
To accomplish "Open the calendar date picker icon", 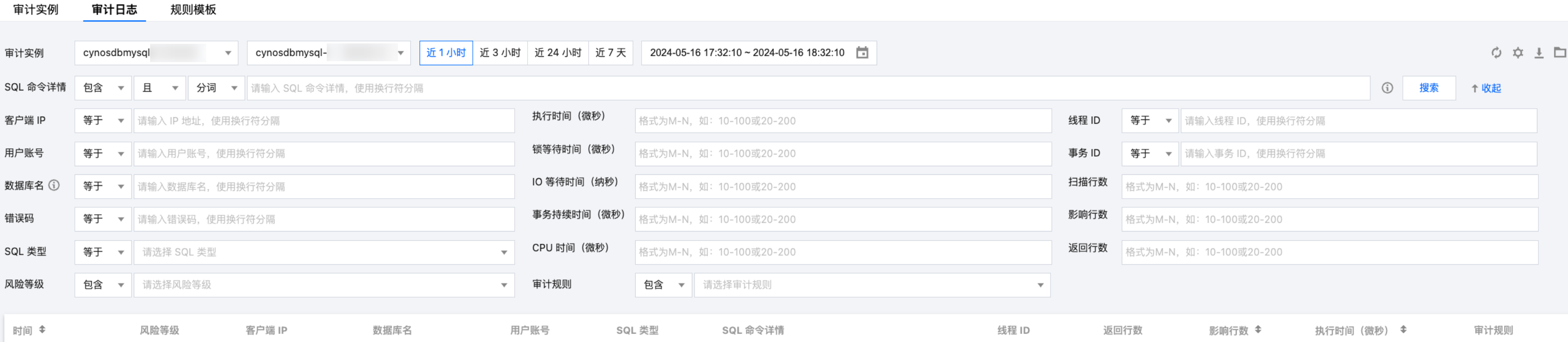I will [862, 53].
